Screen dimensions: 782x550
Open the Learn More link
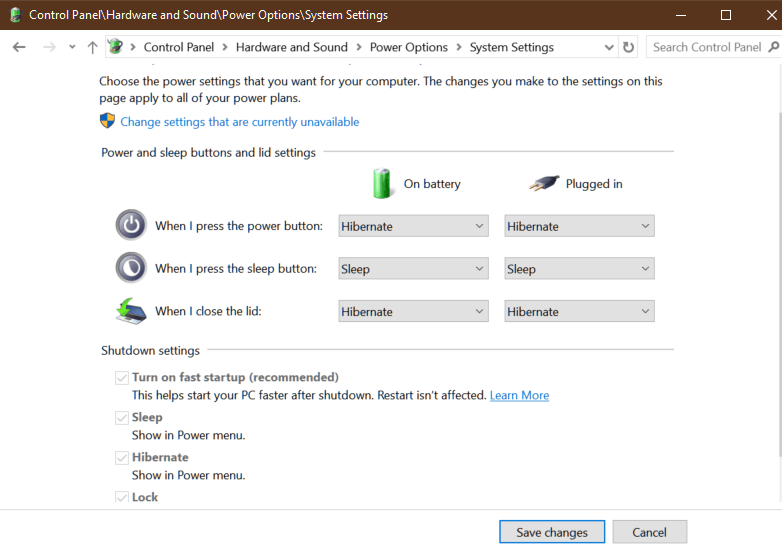519,395
